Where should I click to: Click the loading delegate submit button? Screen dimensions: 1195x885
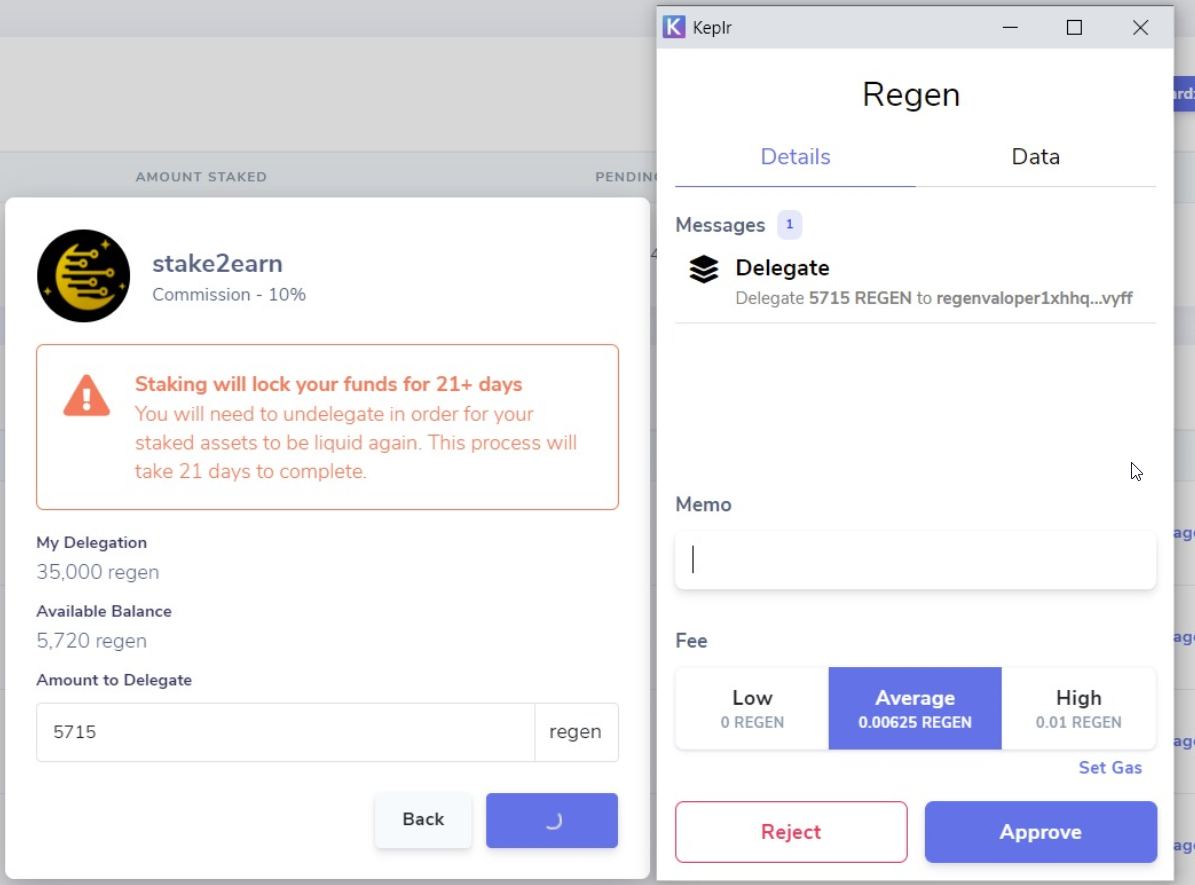tap(552, 820)
